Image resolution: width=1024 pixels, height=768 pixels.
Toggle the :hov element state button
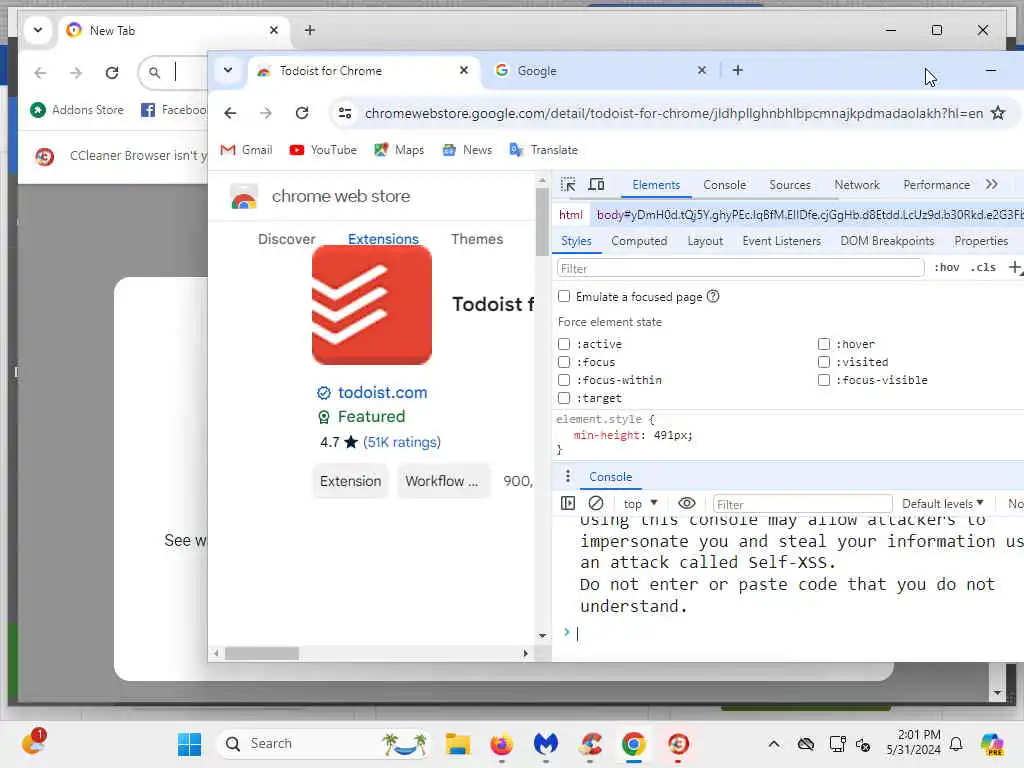tap(946, 267)
